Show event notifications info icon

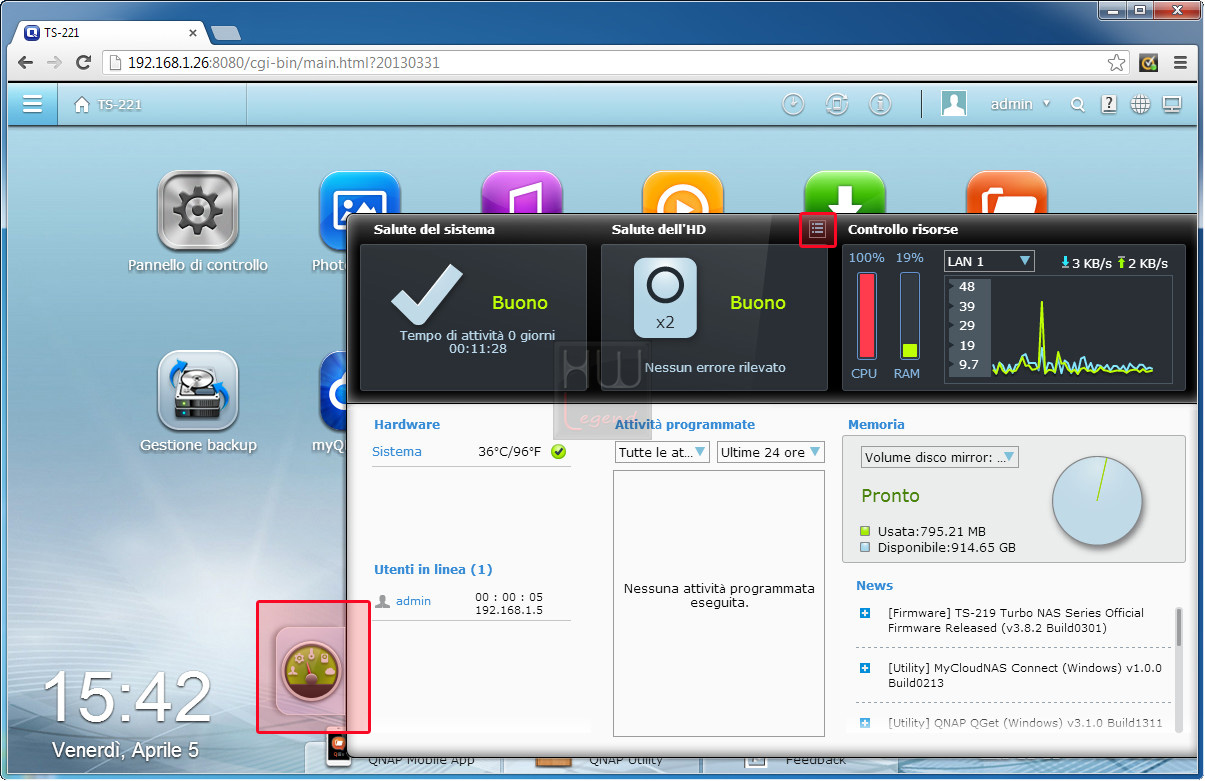point(880,104)
